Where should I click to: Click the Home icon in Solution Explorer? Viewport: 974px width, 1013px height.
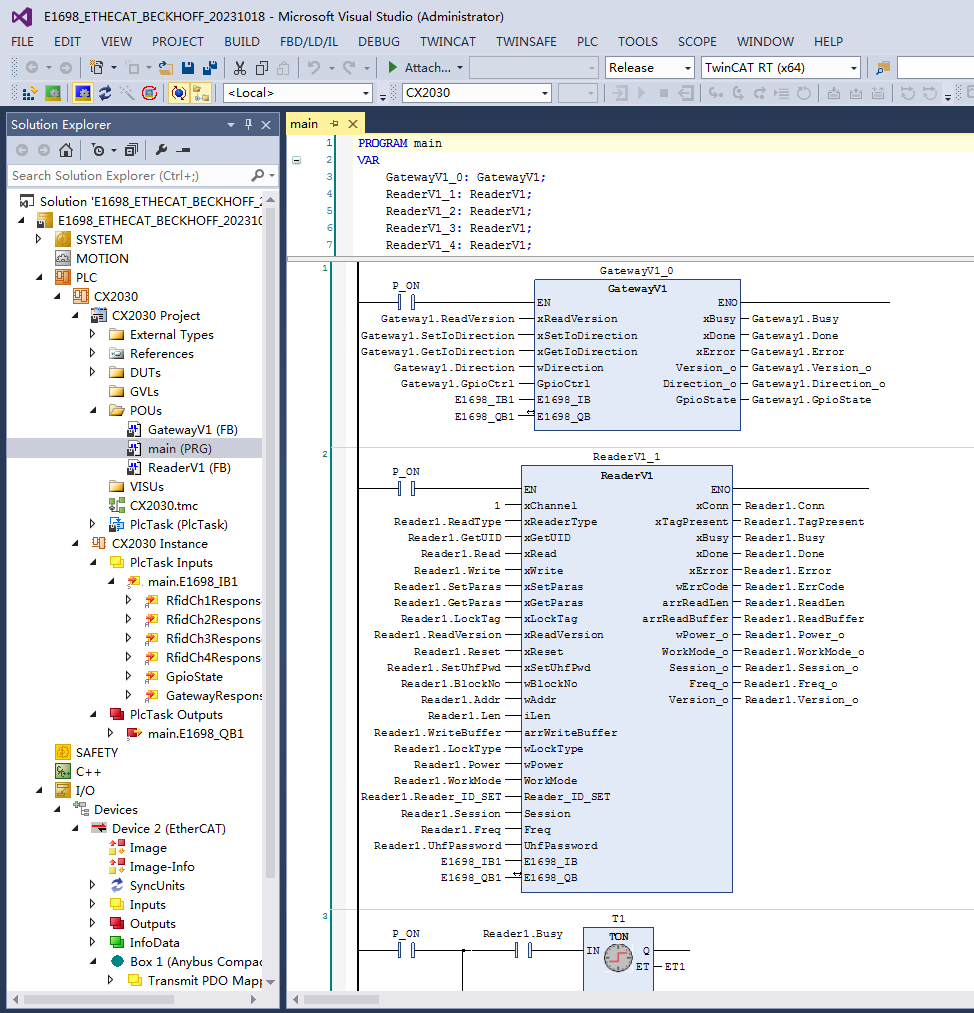pyautogui.click(x=65, y=150)
